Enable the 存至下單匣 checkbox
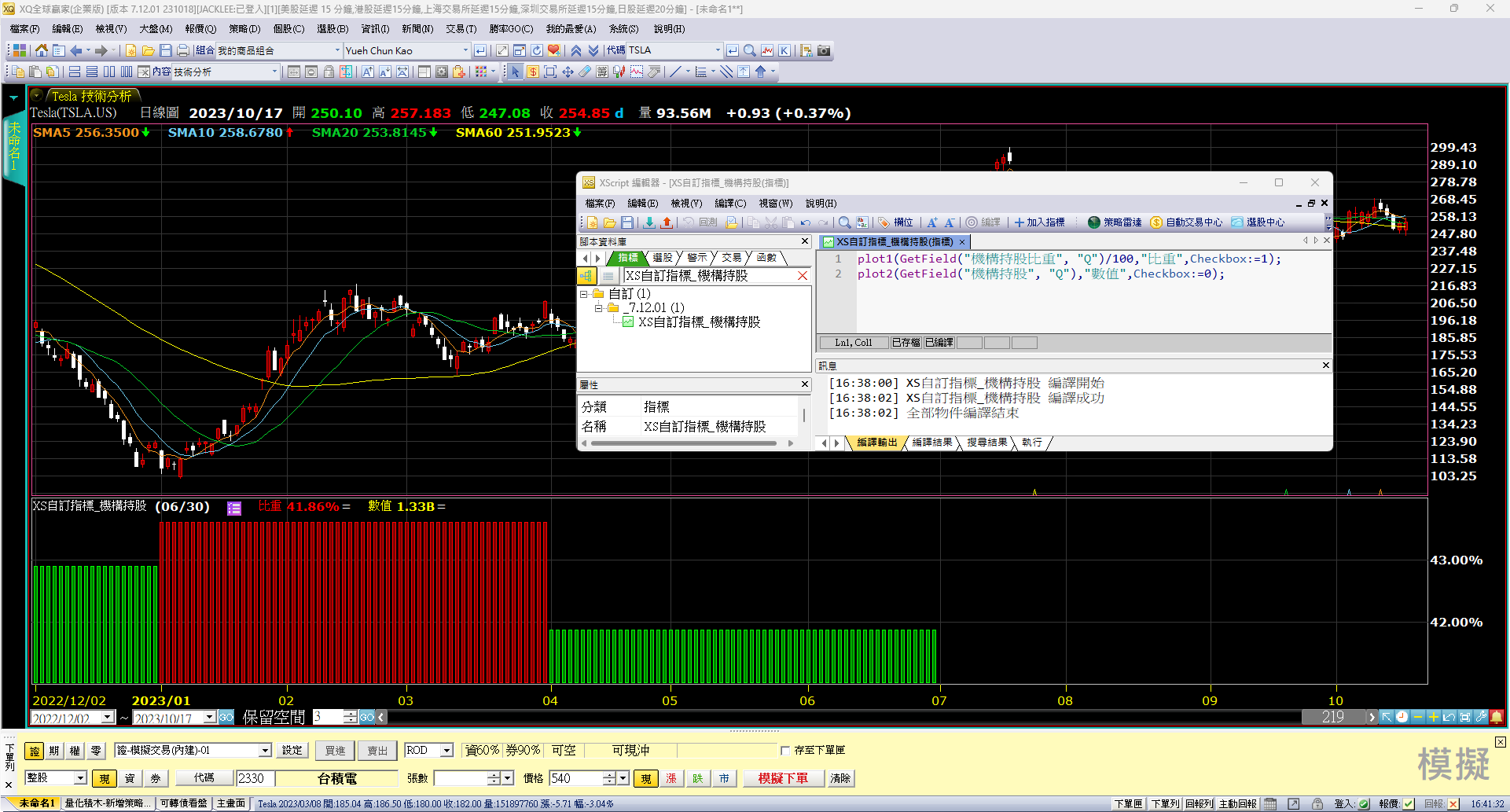1510x812 pixels. [x=785, y=751]
